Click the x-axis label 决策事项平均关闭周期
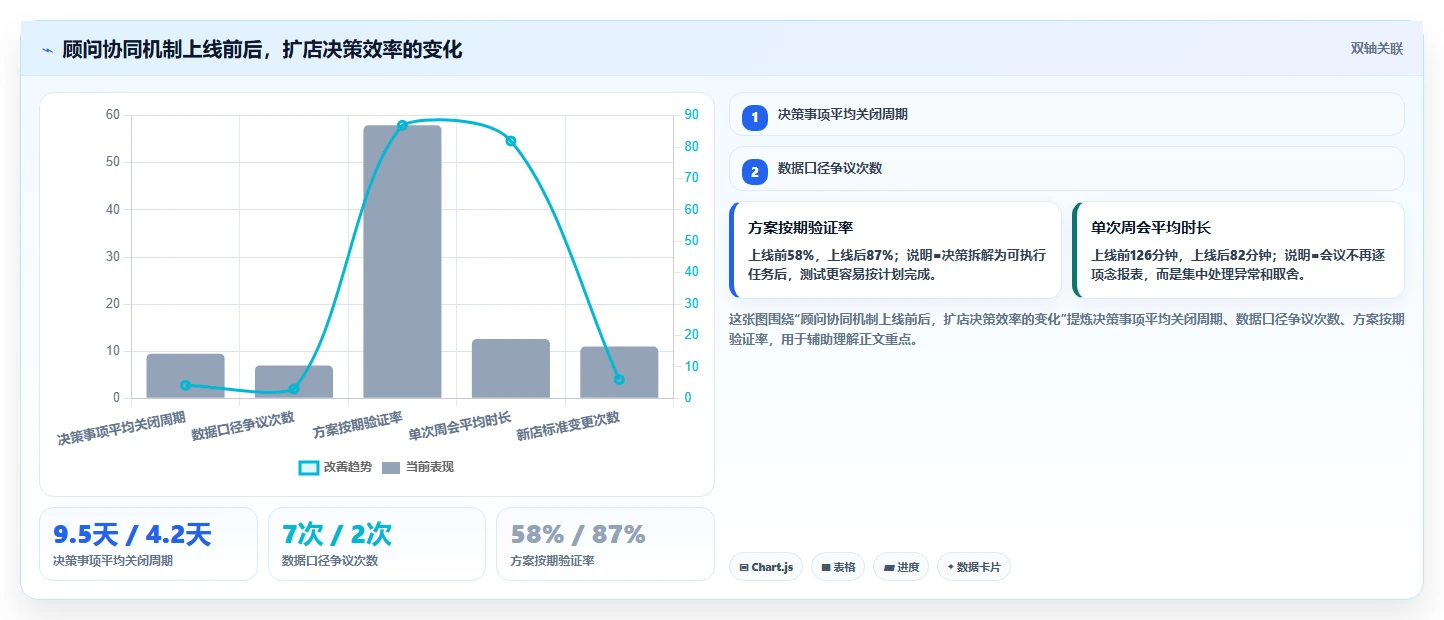 tap(121, 427)
